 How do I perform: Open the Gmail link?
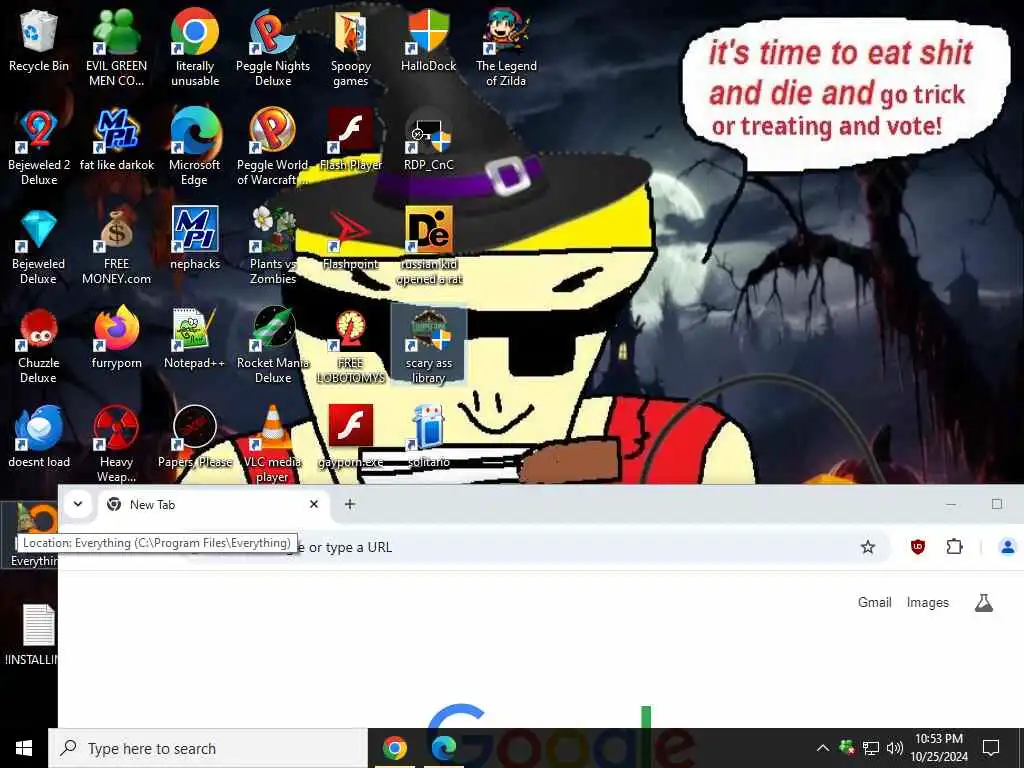tap(874, 602)
